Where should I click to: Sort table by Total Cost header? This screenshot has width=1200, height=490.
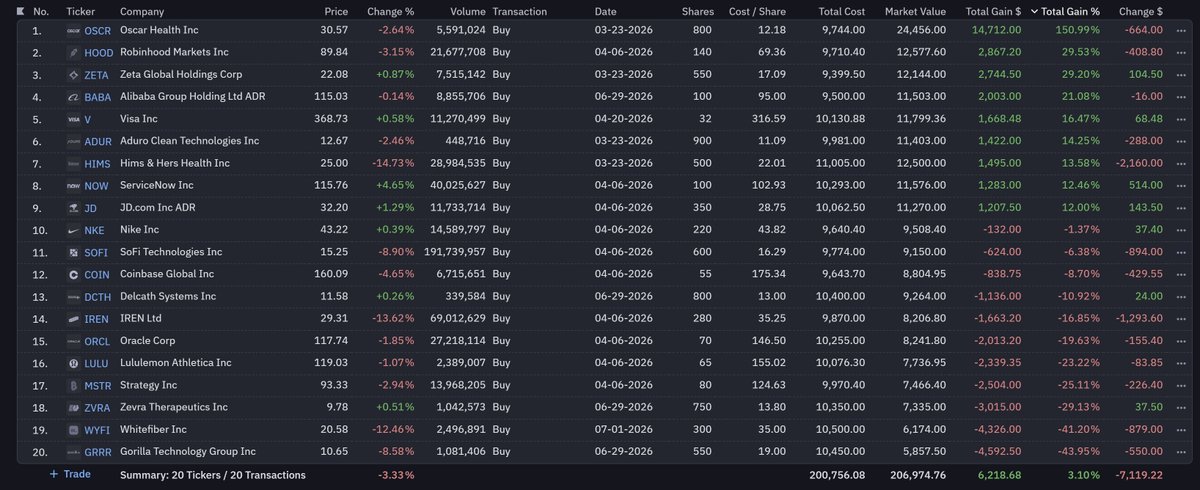coord(841,11)
